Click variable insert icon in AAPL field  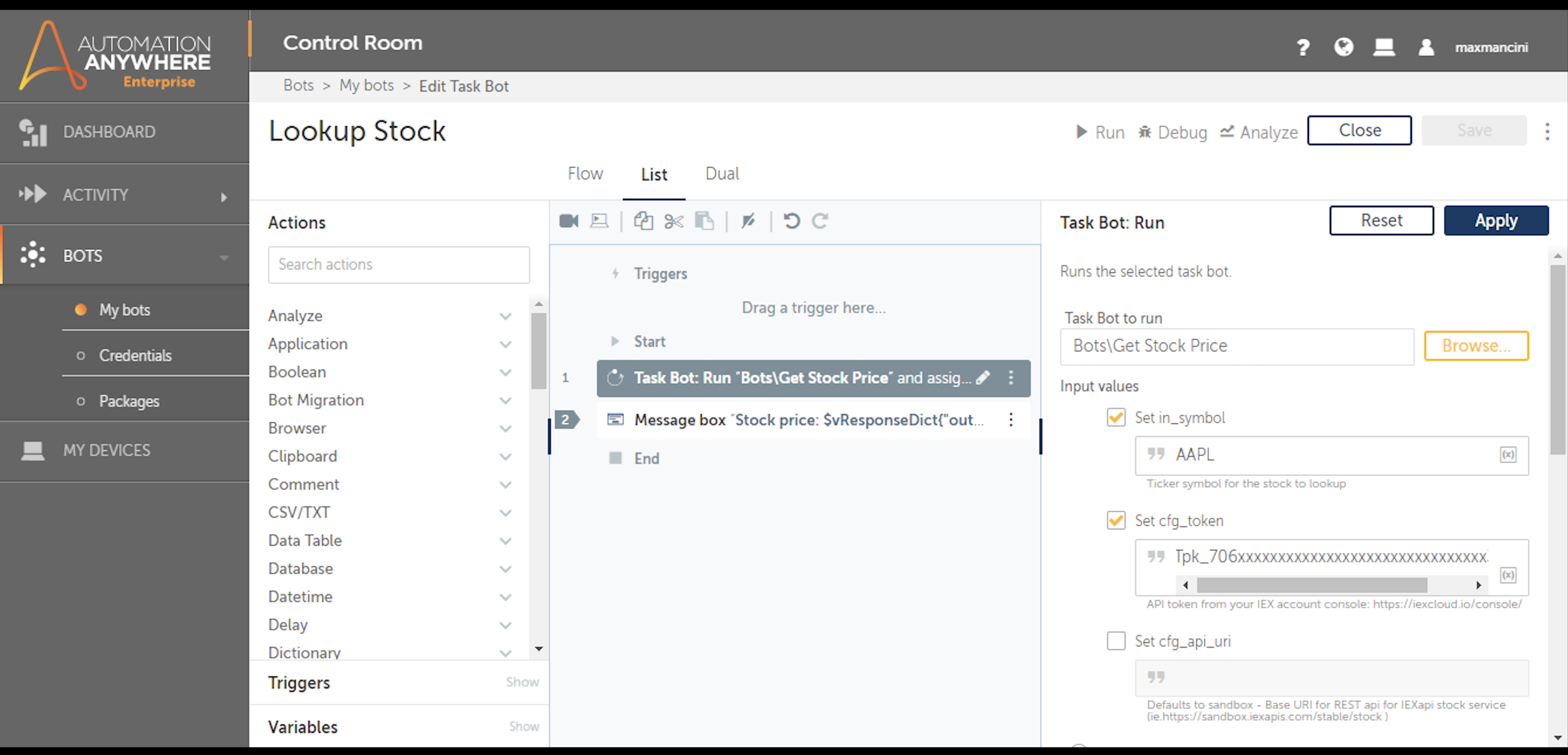tap(1507, 455)
